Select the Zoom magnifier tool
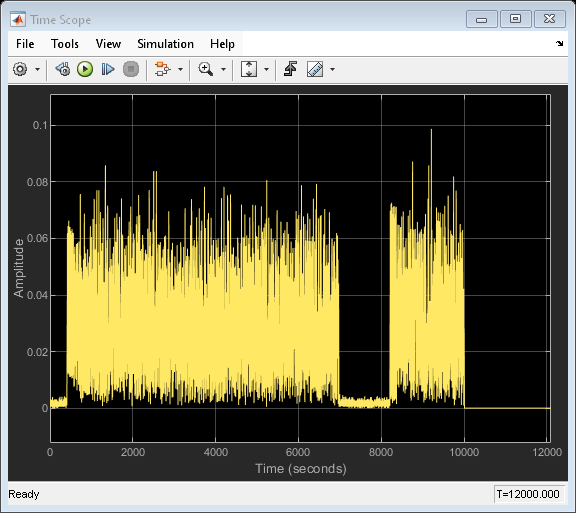The image size is (576, 513). click(x=206, y=69)
